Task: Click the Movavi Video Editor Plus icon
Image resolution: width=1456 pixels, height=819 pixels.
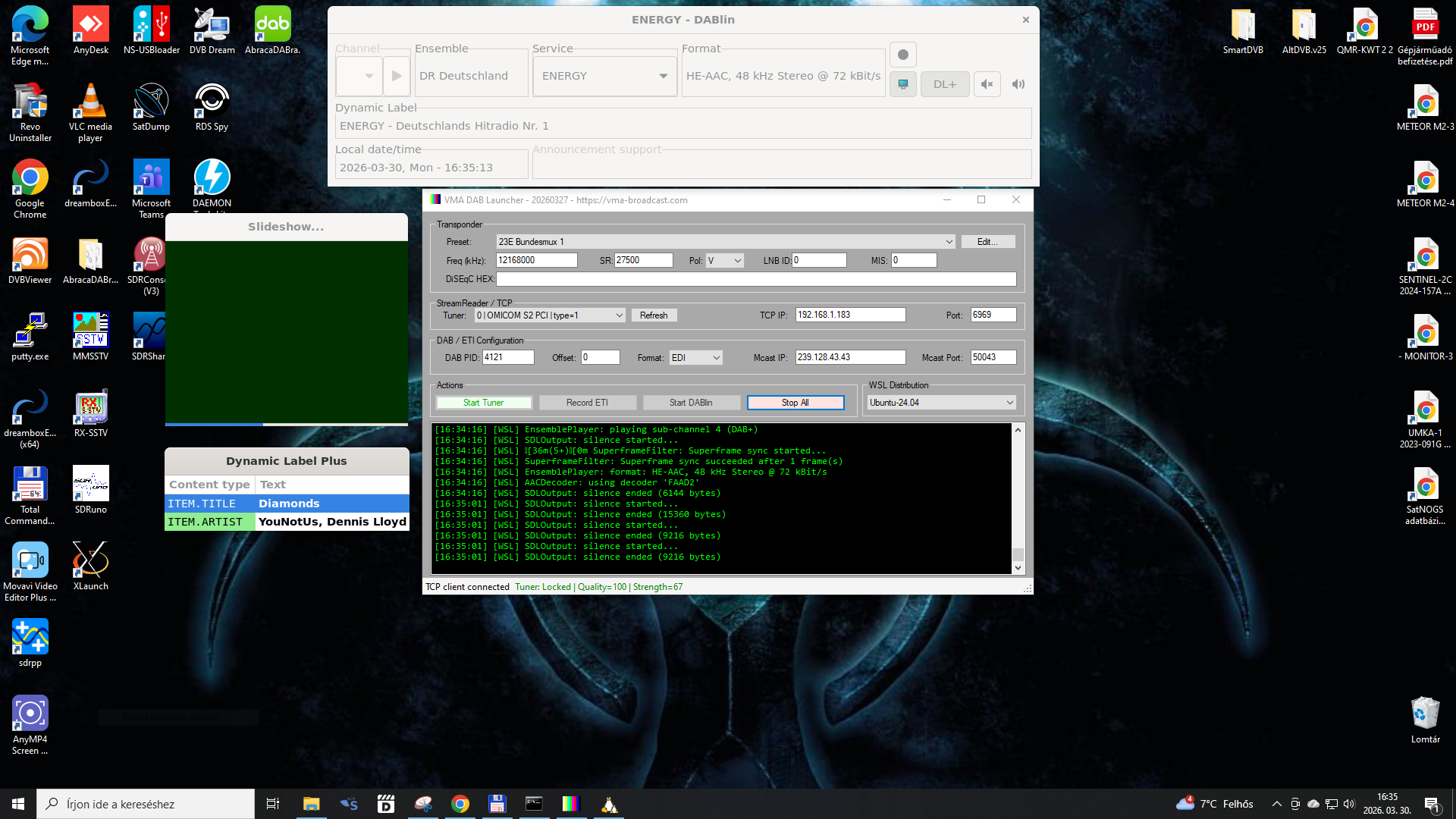Action: [30, 572]
